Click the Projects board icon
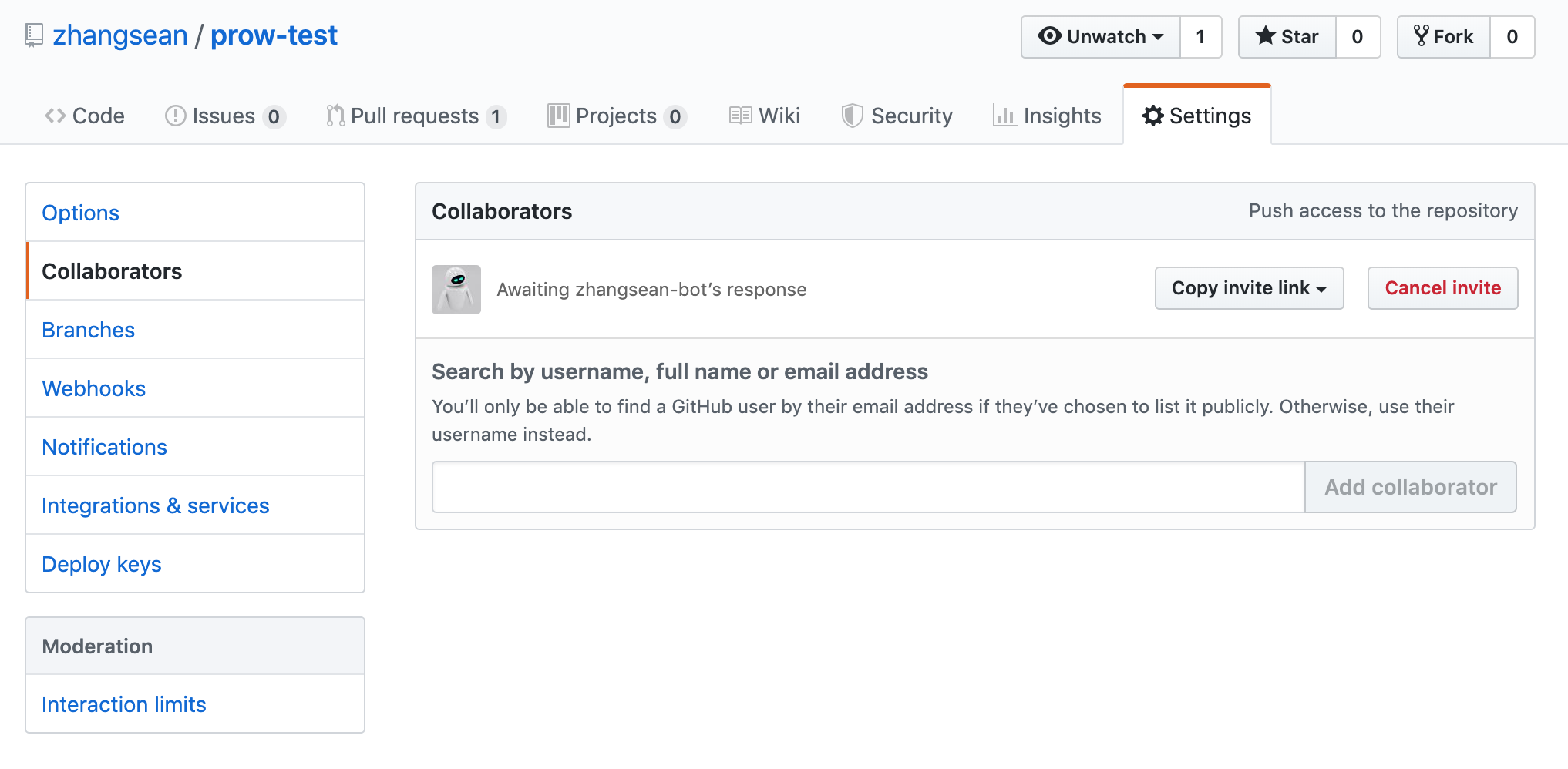The height and width of the screenshot is (769, 1568). pyautogui.click(x=558, y=116)
